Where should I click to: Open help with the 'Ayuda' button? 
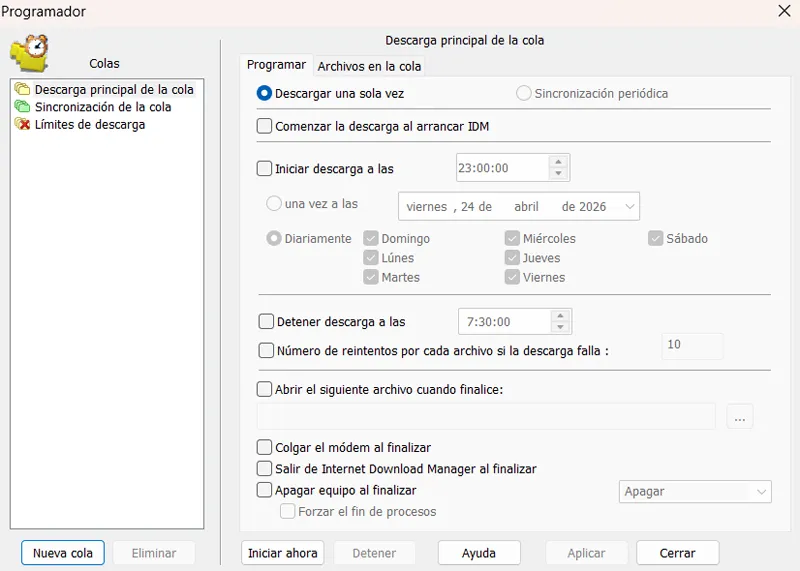click(x=479, y=553)
